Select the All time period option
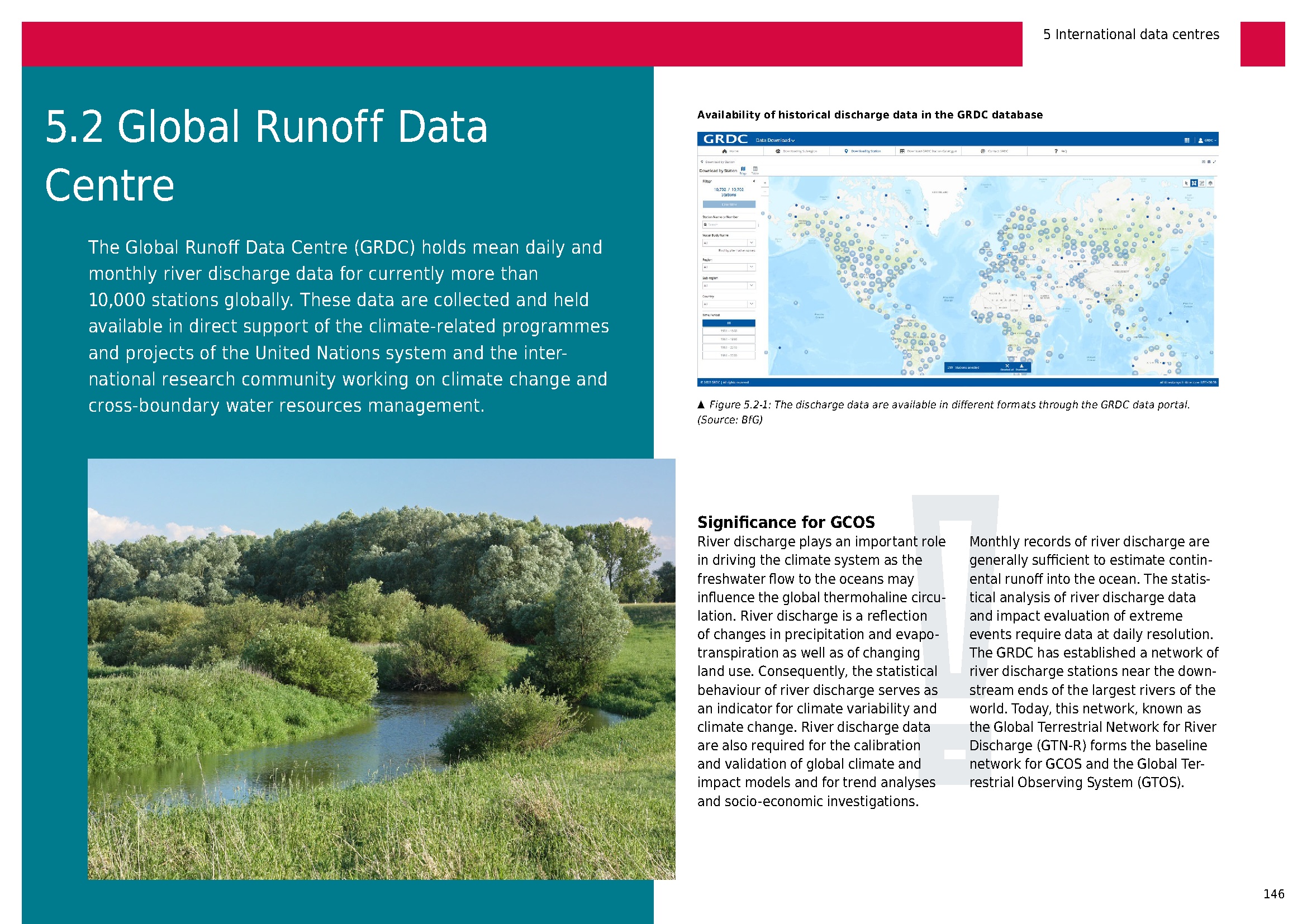Image resolution: width=1307 pixels, height=924 pixels. [x=729, y=323]
